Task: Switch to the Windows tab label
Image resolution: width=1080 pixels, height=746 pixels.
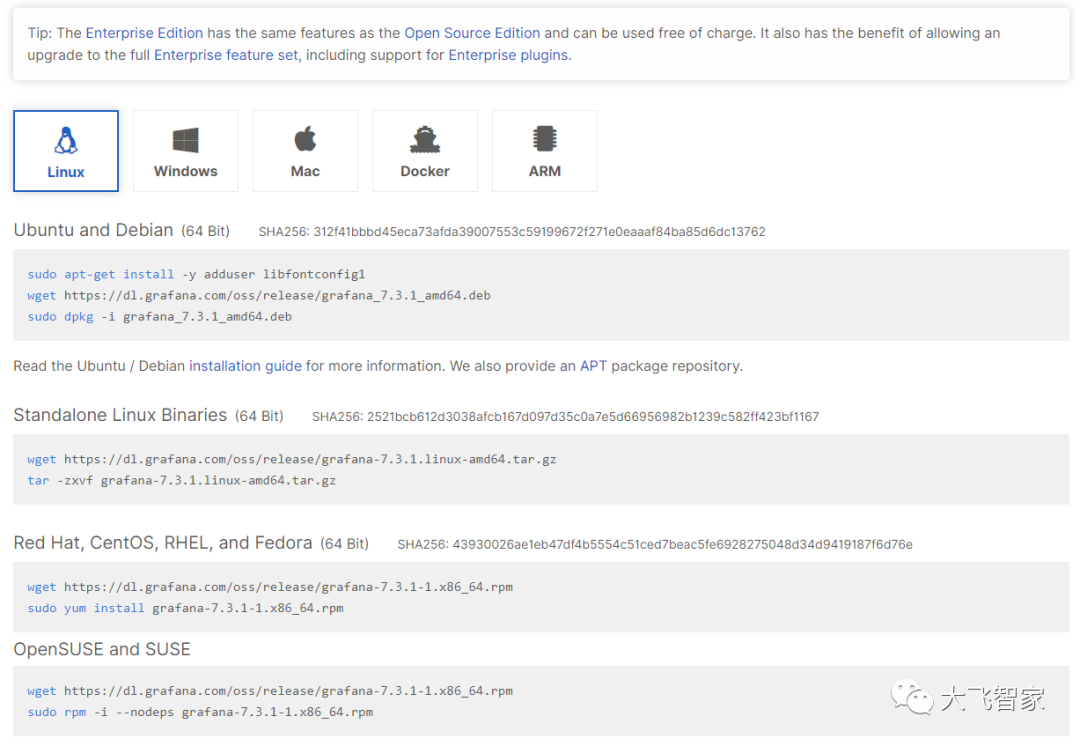Action: click(x=186, y=171)
